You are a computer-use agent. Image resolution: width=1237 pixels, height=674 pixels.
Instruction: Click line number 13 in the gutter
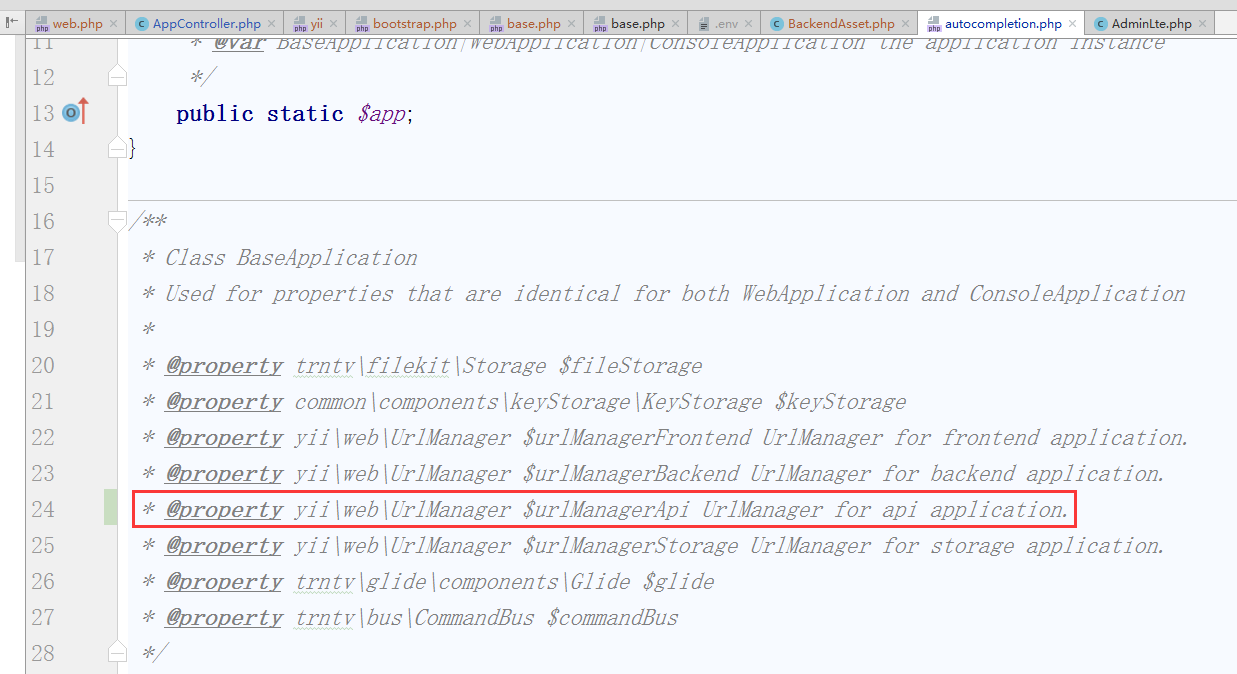tap(43, 113)
